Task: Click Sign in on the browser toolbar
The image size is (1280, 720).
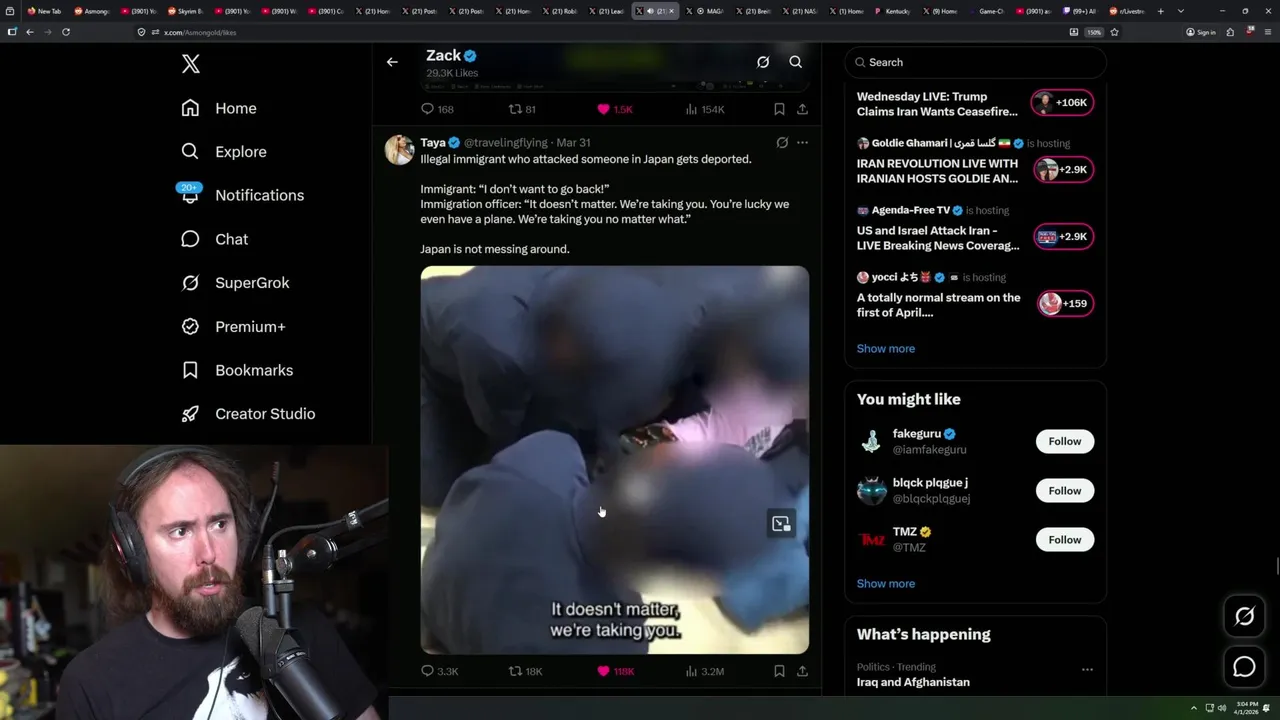Action: tap(1201, 32)
